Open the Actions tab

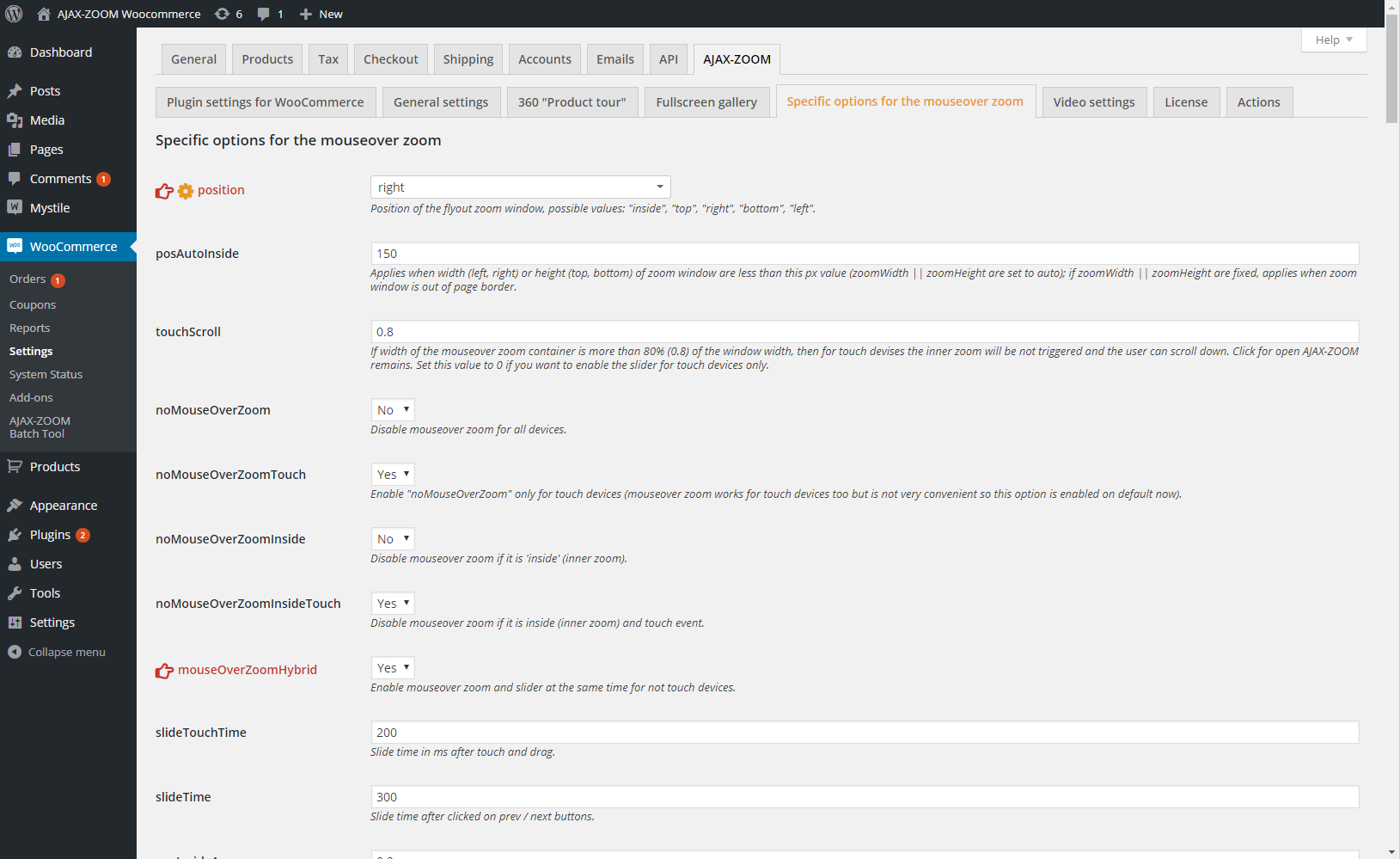pos(1259,102)
